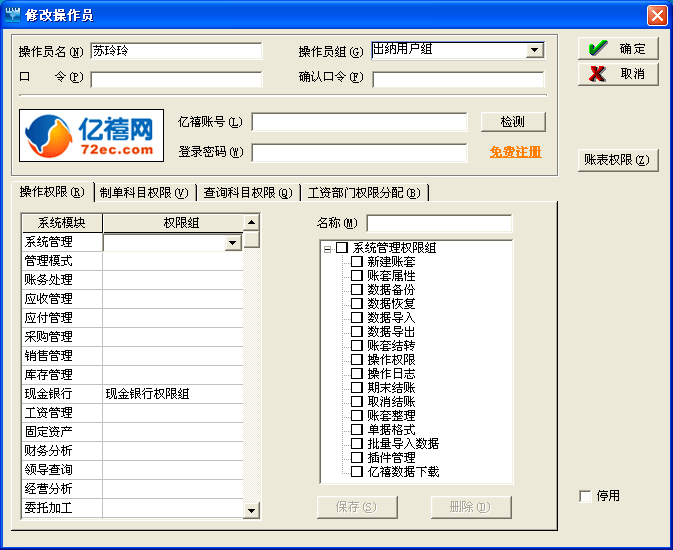Click the window title bar icon
This screenshot has width=673, height=550.
(x=12, y=14)
